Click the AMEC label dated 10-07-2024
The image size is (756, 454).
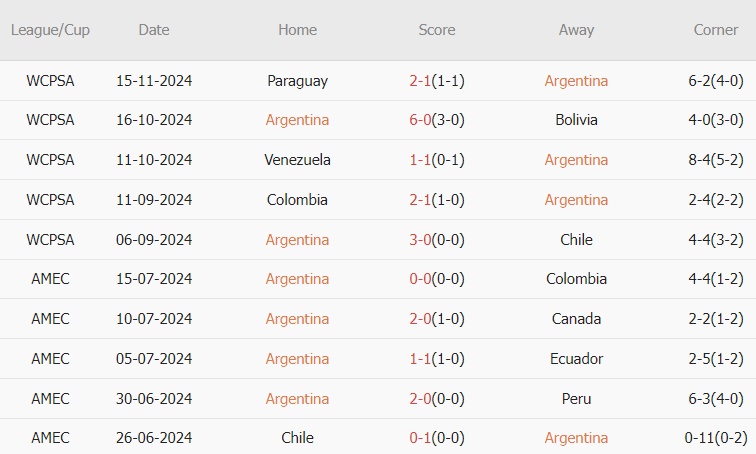tap(50, 319)
